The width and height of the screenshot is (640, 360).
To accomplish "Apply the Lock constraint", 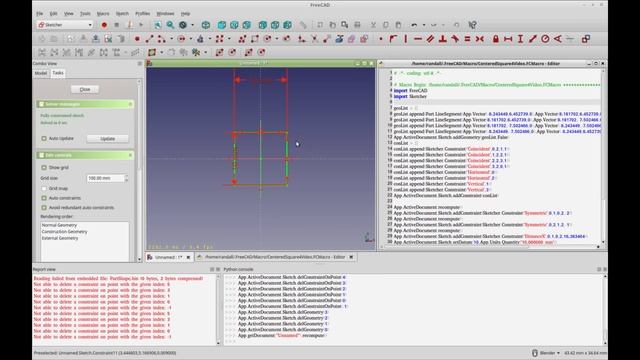I will tap(496, 39).
